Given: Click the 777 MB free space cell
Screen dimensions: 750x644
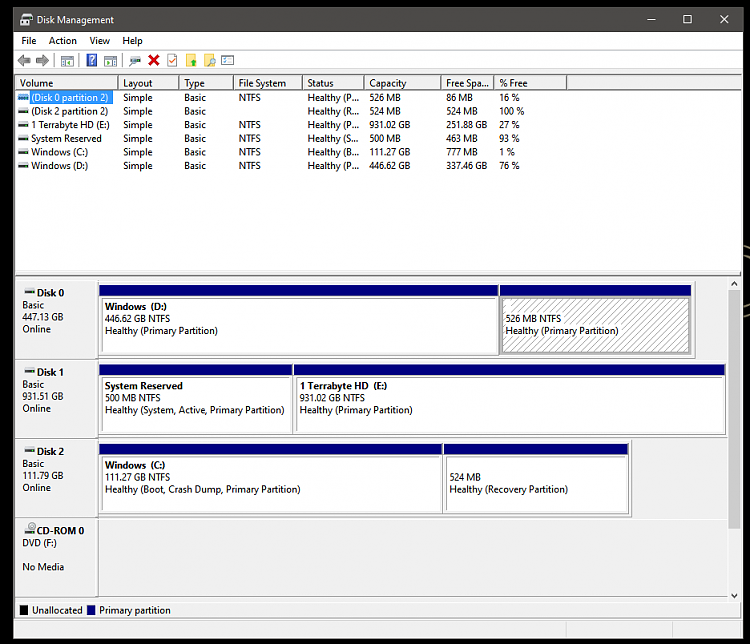Looking at the screenshot, I should [462, 152].
